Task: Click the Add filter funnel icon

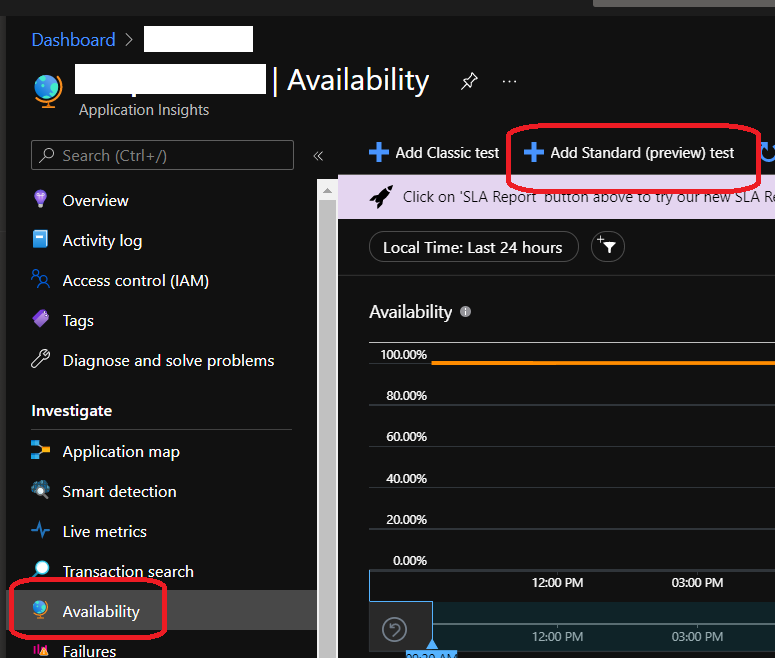Action: point(607,247)
